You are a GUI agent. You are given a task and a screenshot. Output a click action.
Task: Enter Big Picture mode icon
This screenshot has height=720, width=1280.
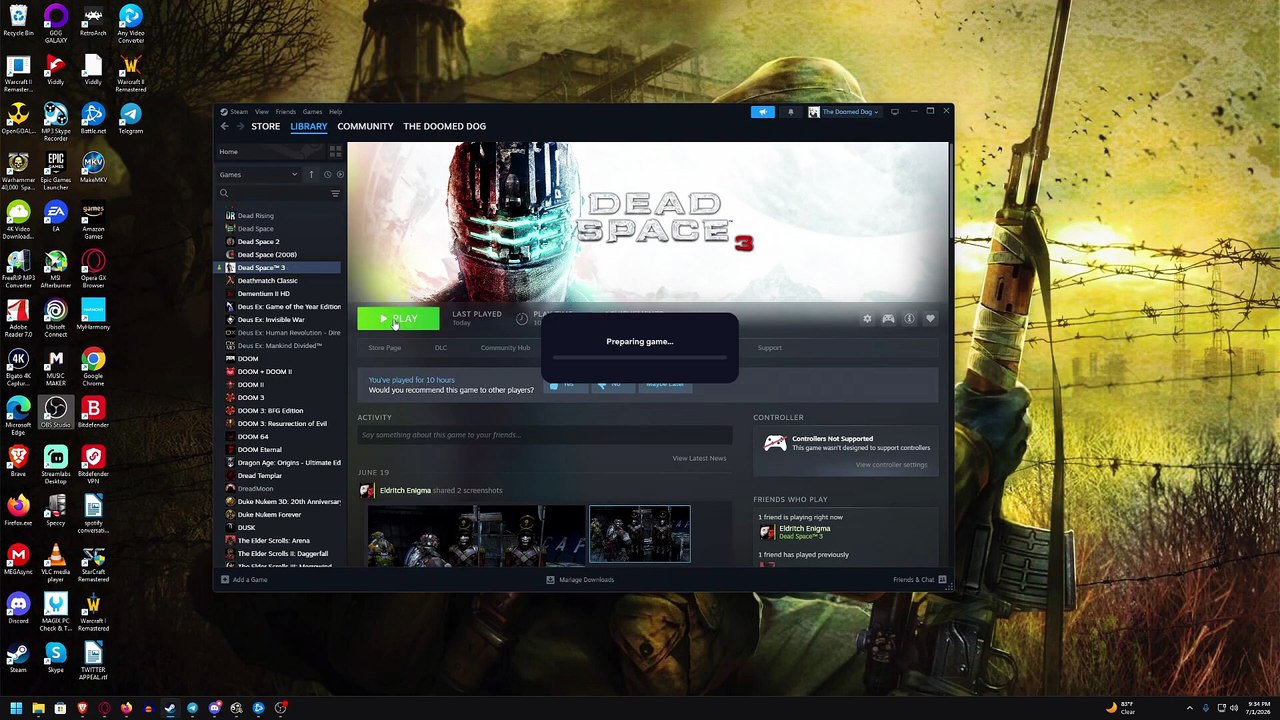tap(895, 112)
